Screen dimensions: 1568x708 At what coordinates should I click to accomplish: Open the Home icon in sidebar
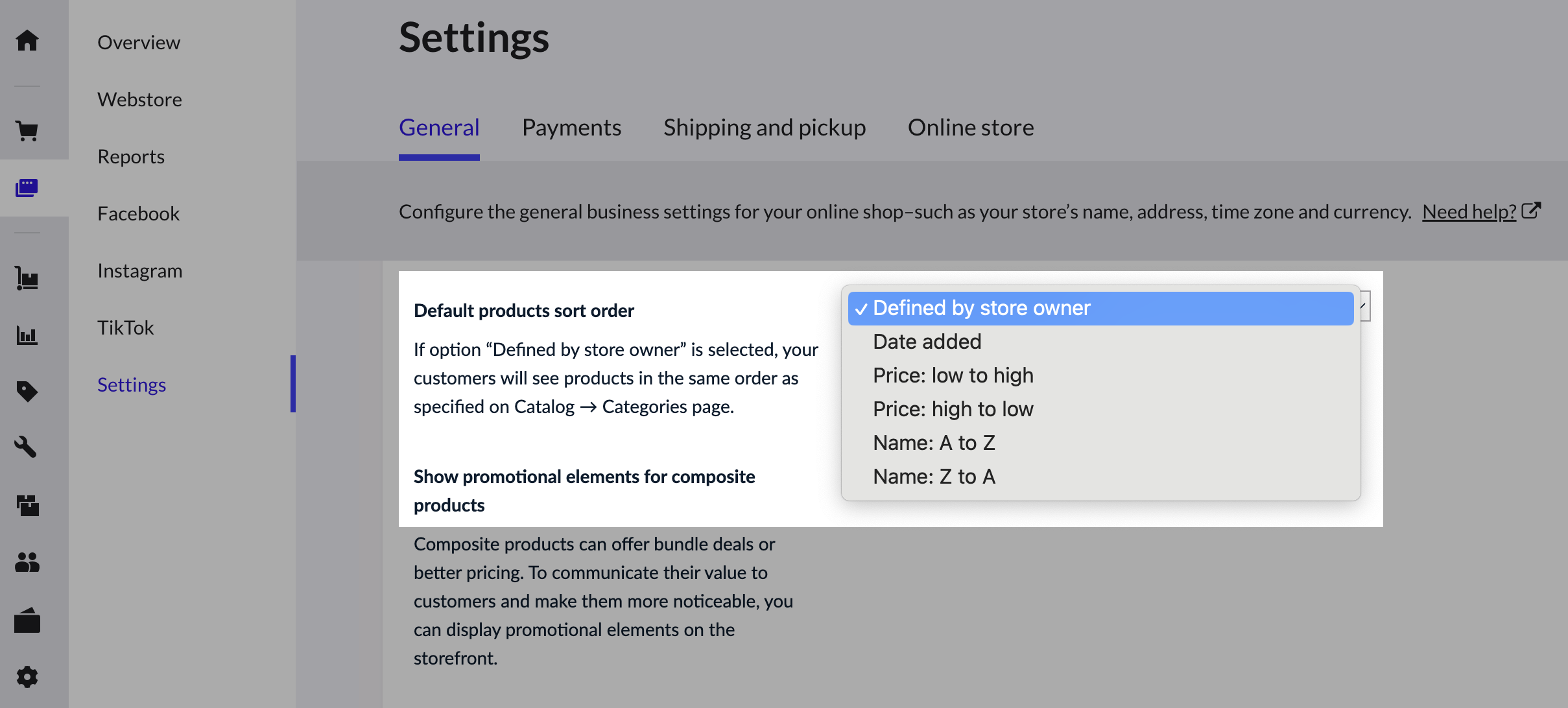27,40
